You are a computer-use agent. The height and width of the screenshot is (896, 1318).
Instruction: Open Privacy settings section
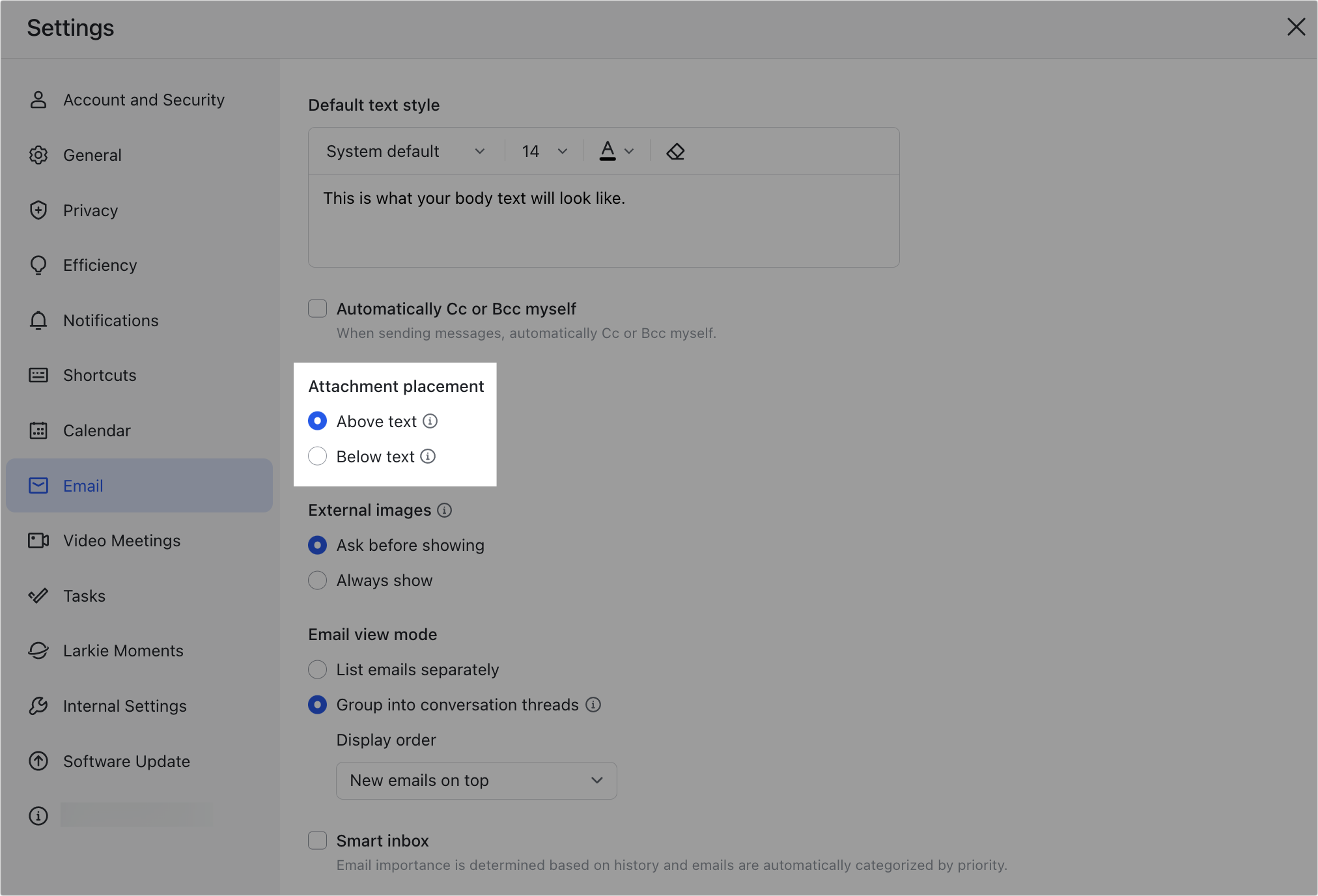pos(91,210)
